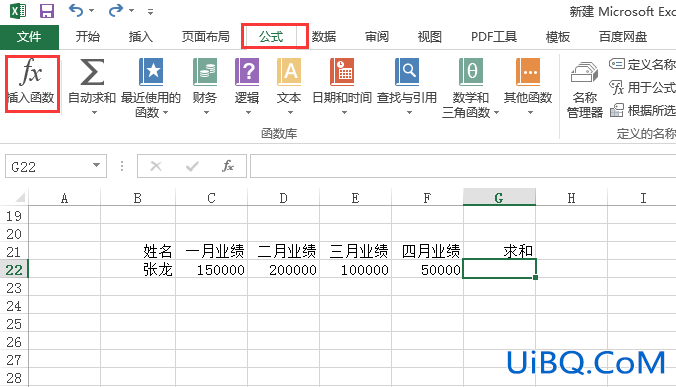Select cell containing 150000
Screen dimensions: 676x387
pyautogui.click(x=212, y=269)
